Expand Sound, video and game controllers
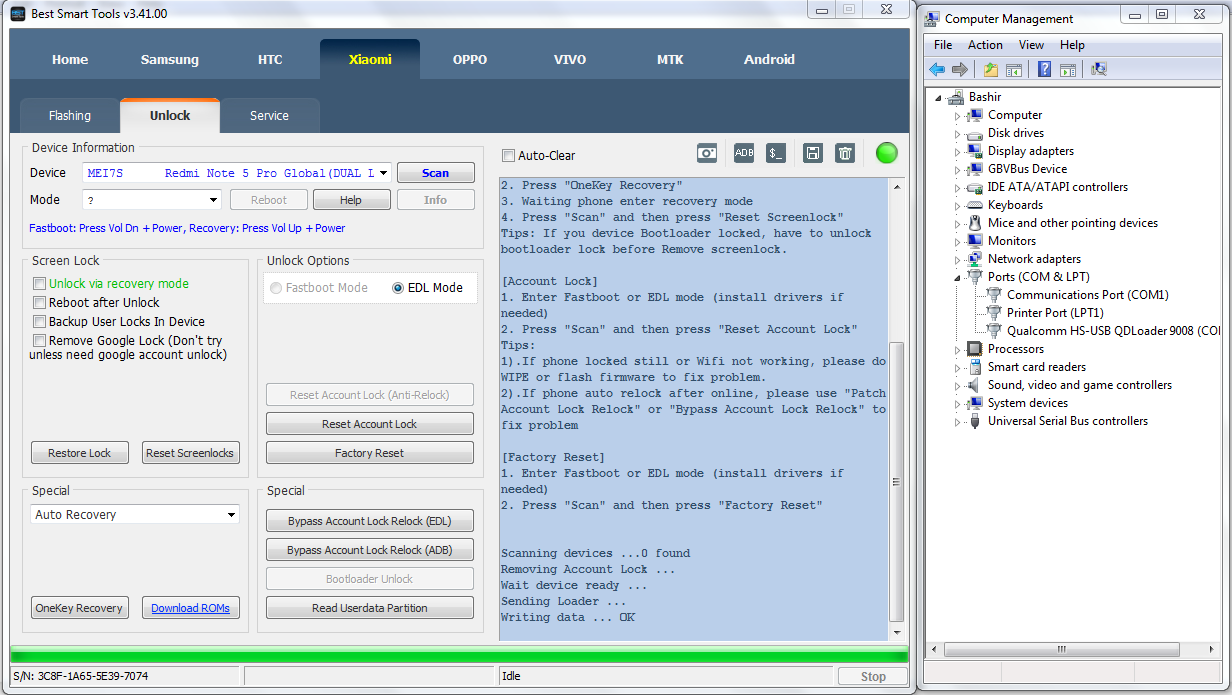Image resolution: width=1232 pixels, height=695 pixels. pyautogui.click(x=957, y=386)
